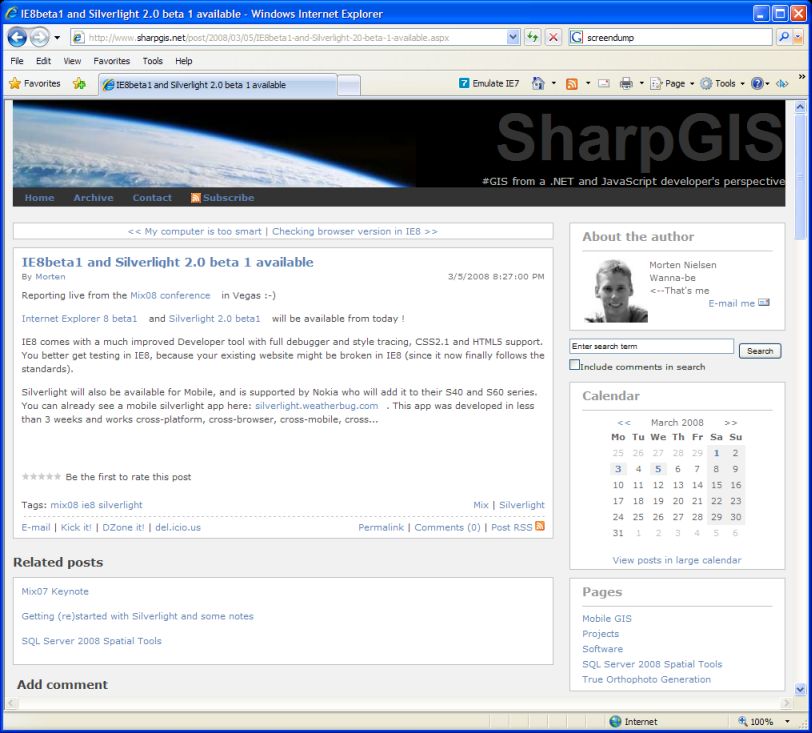The height and width of the screenshot is (733, 812).
Task: Open the Mobile GIS page link
Action: 606,619
